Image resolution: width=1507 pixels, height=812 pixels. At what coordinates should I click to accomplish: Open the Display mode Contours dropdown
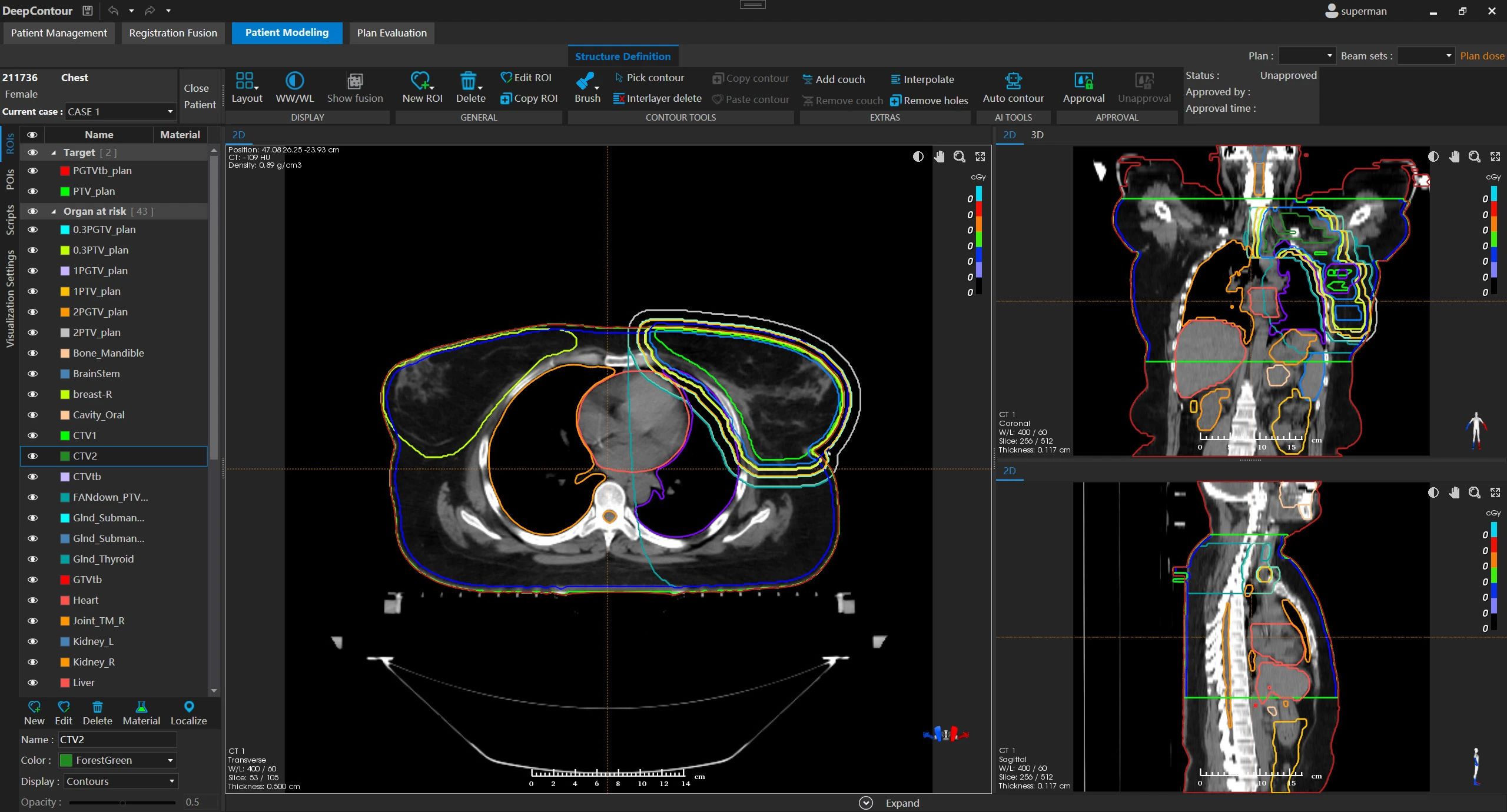pos(120,781)
